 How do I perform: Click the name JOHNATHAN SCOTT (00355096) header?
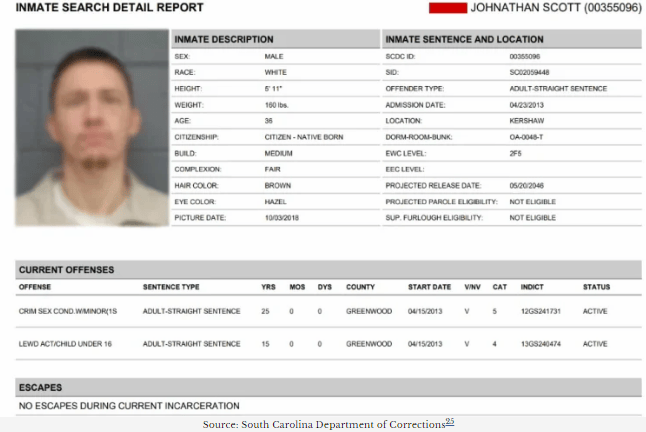556,8
